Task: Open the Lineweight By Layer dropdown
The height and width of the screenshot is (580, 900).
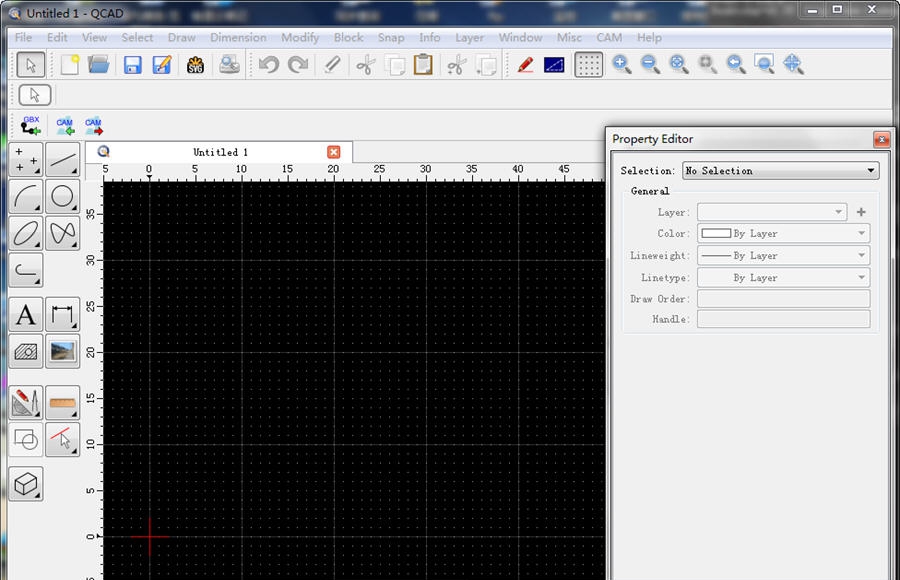Action: pyautogui.click(x=783, y=256)
